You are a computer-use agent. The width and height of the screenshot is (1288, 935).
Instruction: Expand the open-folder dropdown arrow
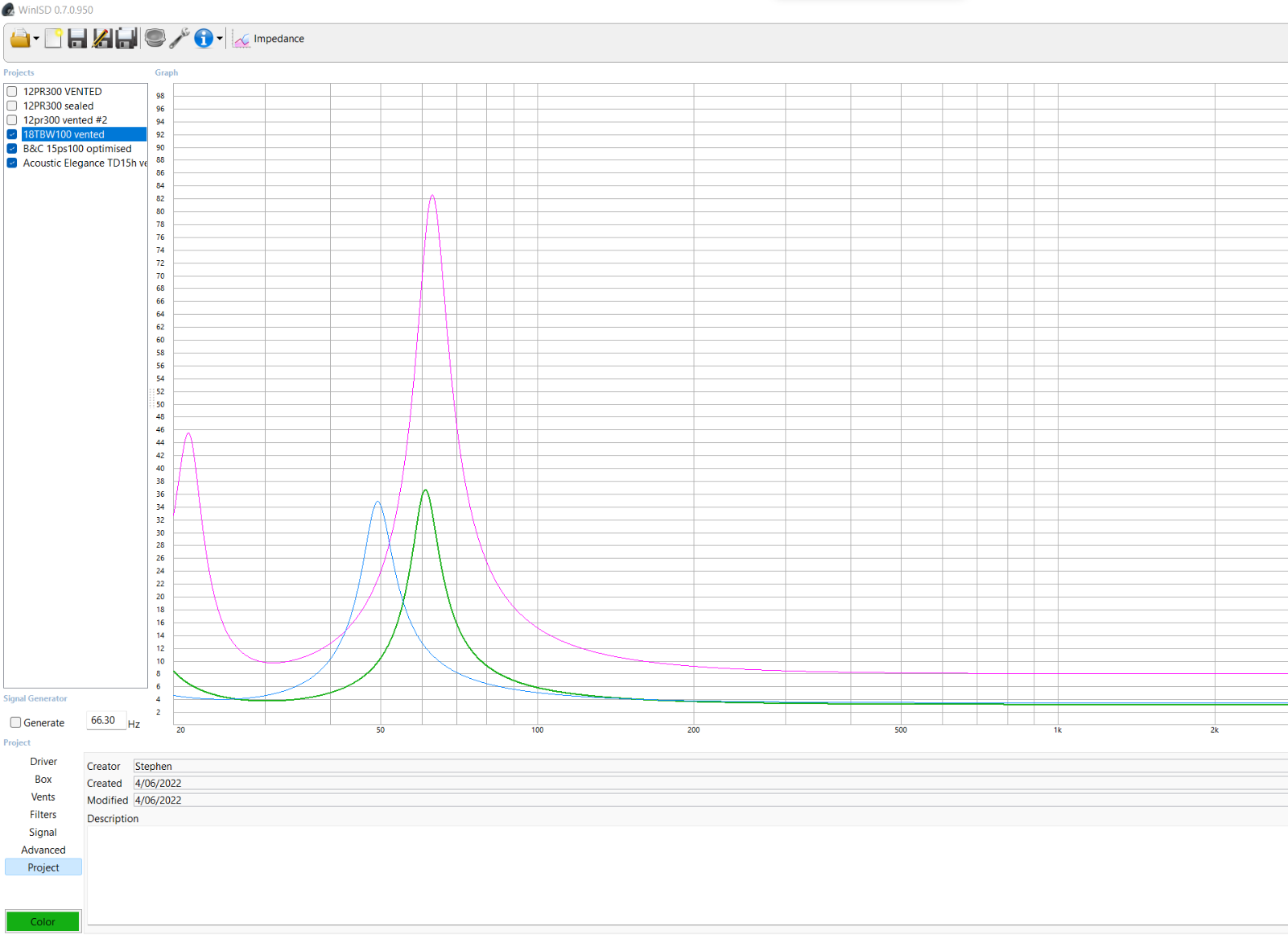[x=36, y=39]
